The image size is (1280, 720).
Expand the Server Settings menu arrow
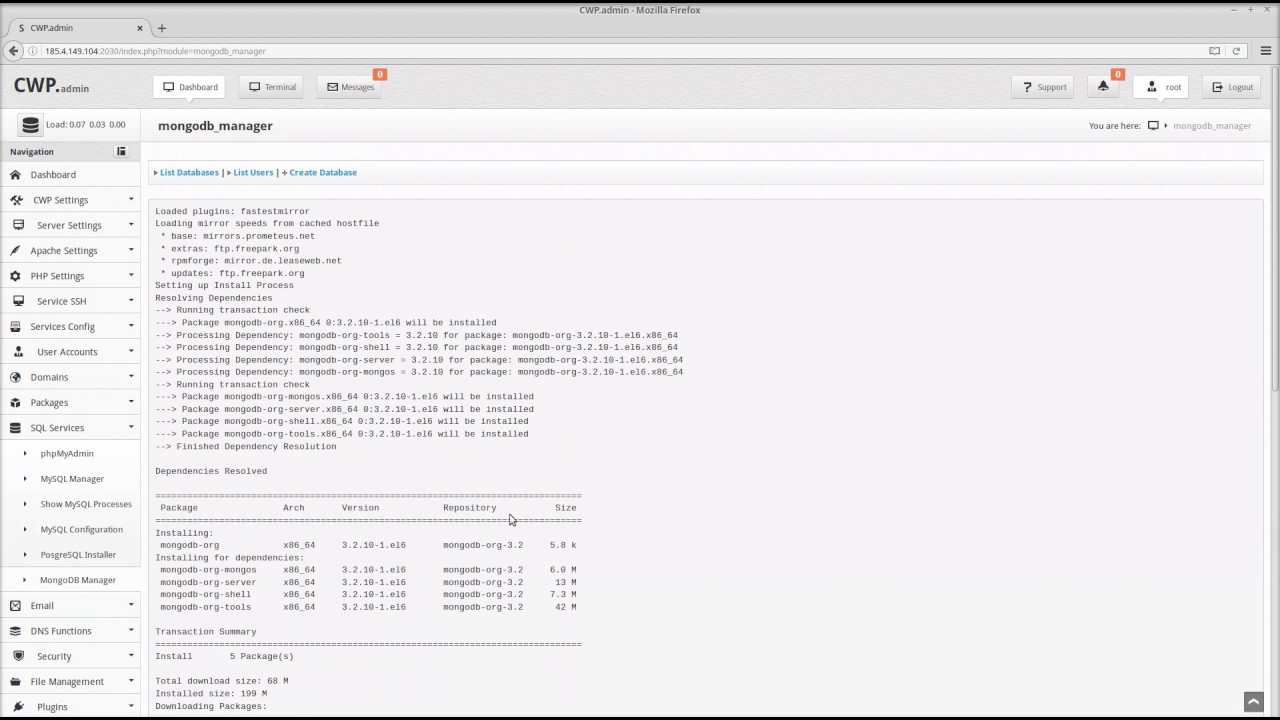130,224
